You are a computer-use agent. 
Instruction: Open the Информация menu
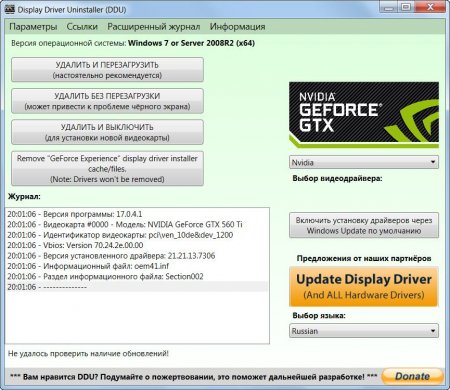(237, 27)
